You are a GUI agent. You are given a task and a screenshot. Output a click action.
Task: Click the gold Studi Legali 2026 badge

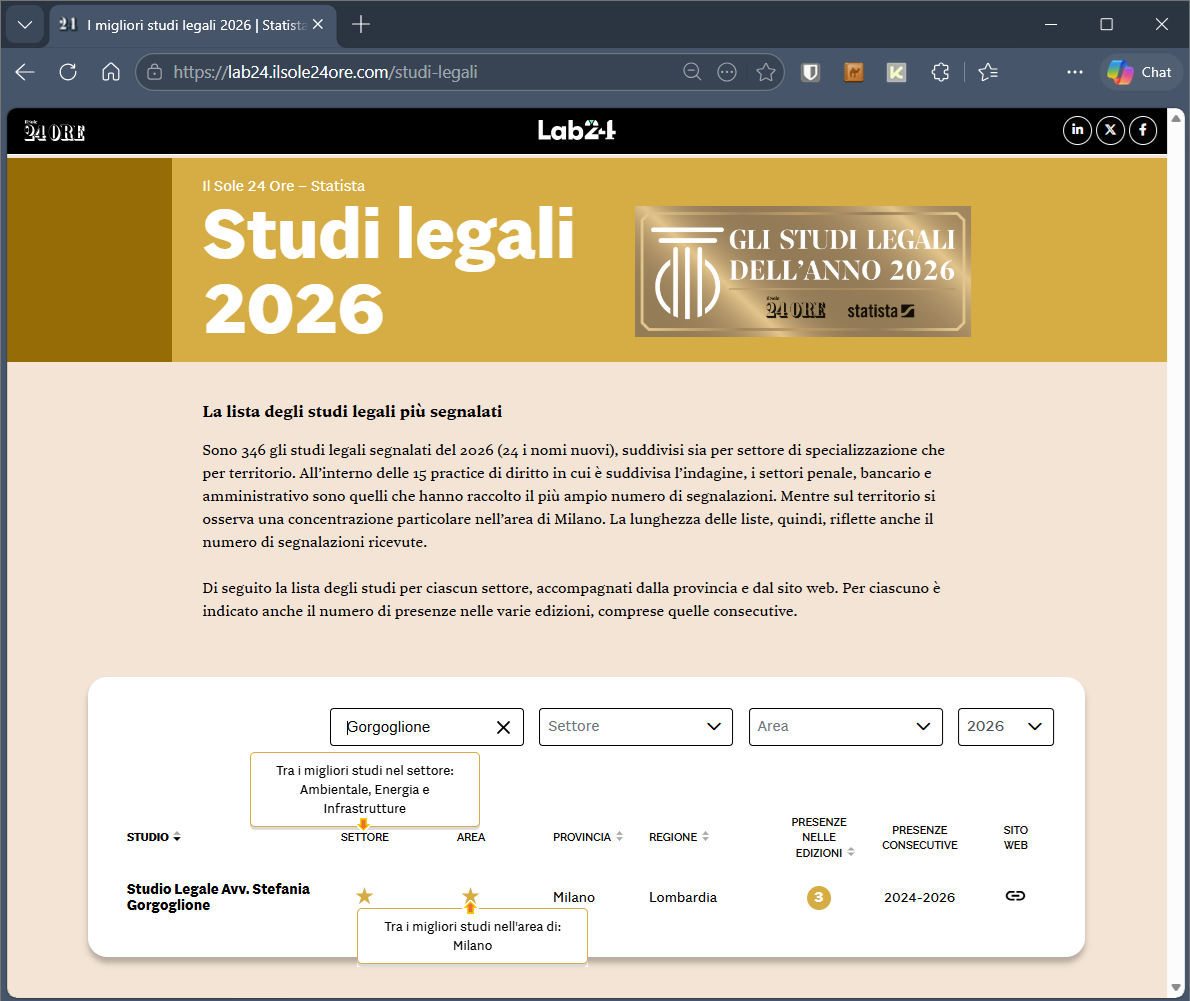point(803,271)
